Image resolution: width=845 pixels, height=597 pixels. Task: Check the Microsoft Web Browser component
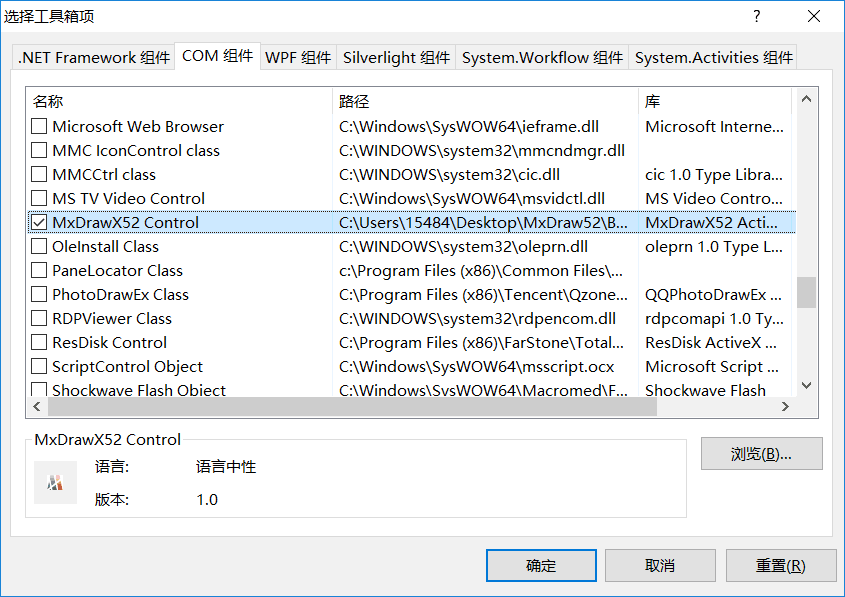pos(39,126)
